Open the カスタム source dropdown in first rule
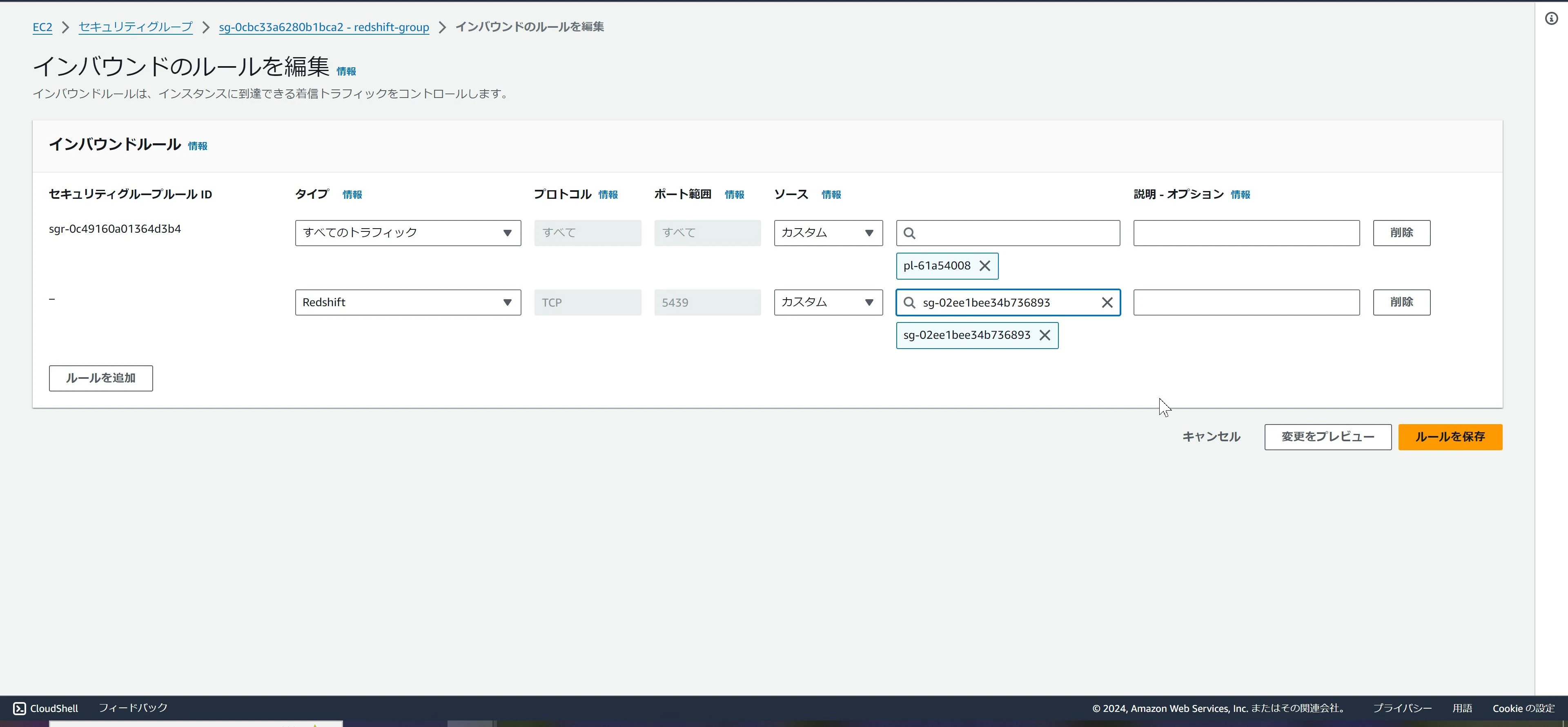This screenshot has width=1568, height=727. pos(828,233)
